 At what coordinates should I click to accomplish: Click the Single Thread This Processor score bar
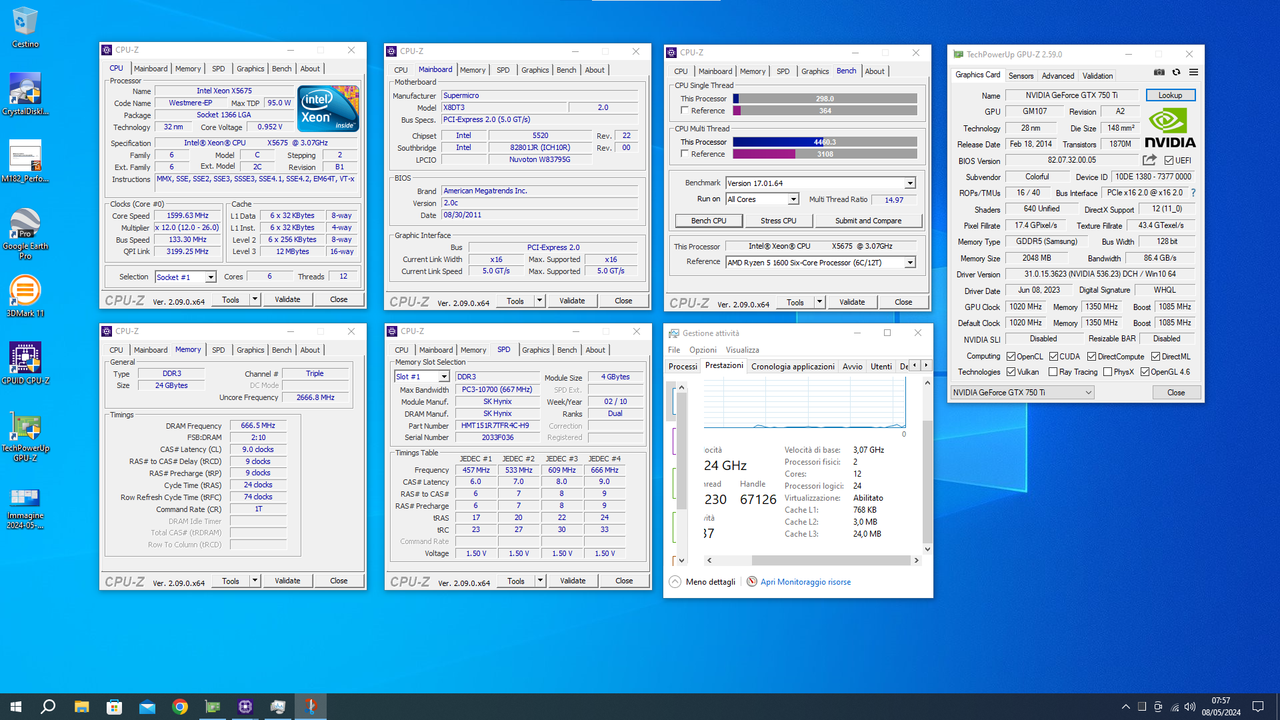click(825, 98)
